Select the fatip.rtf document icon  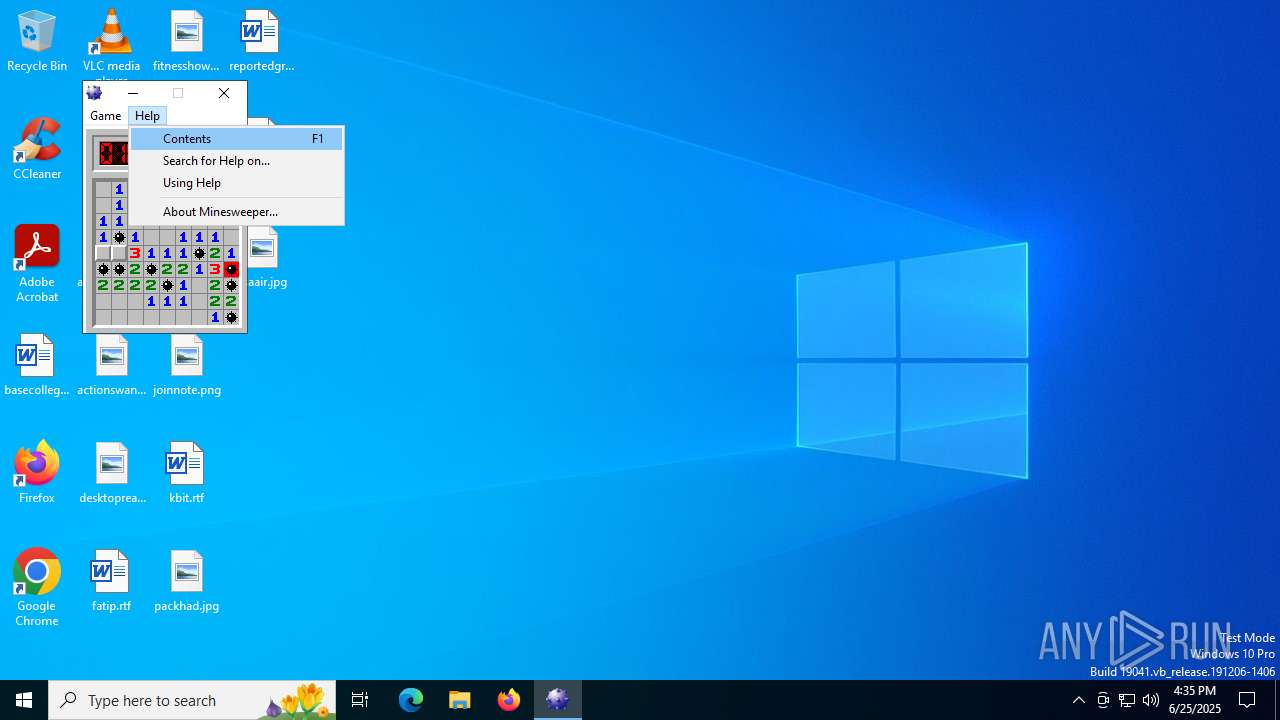pyautogui.click(x=111, y=582)
